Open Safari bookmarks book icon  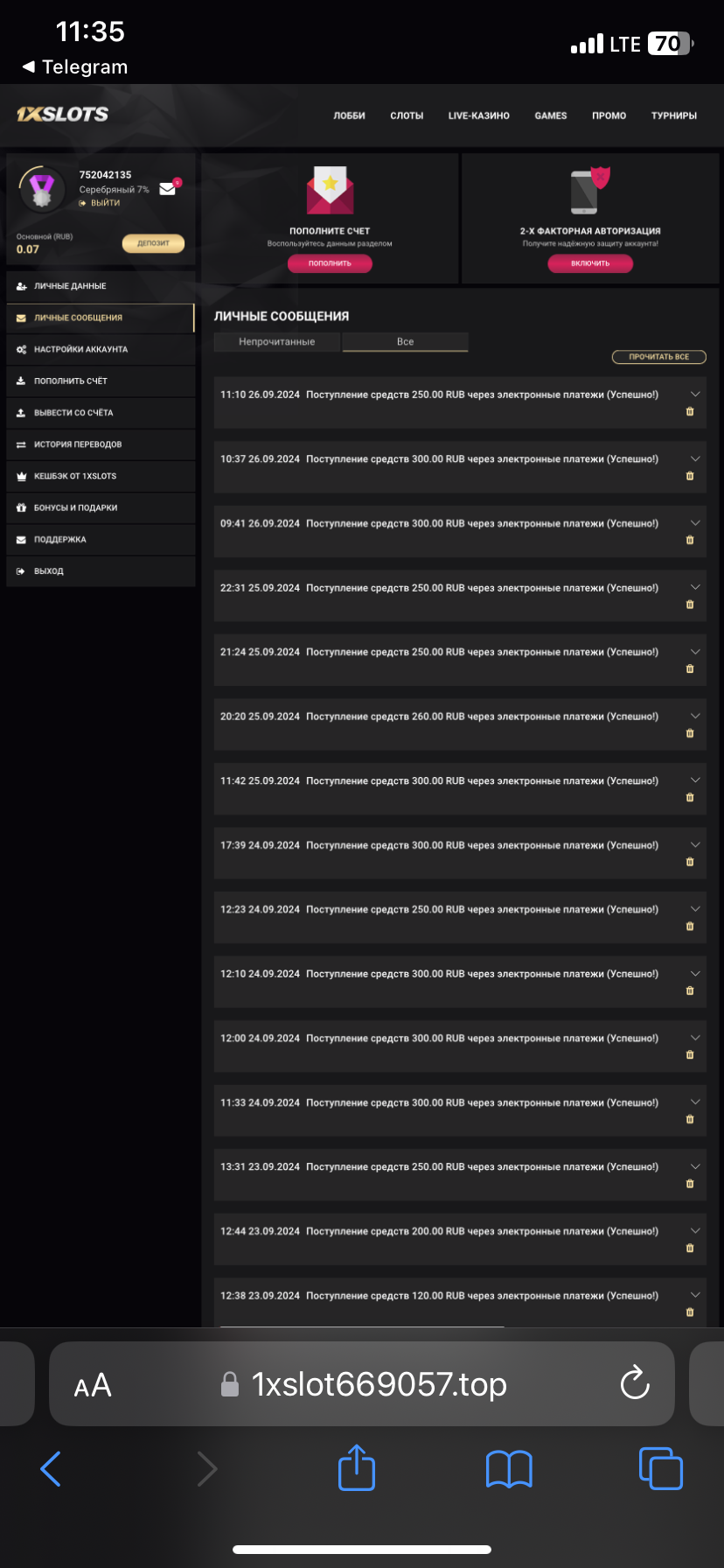tap(509, 1468)
